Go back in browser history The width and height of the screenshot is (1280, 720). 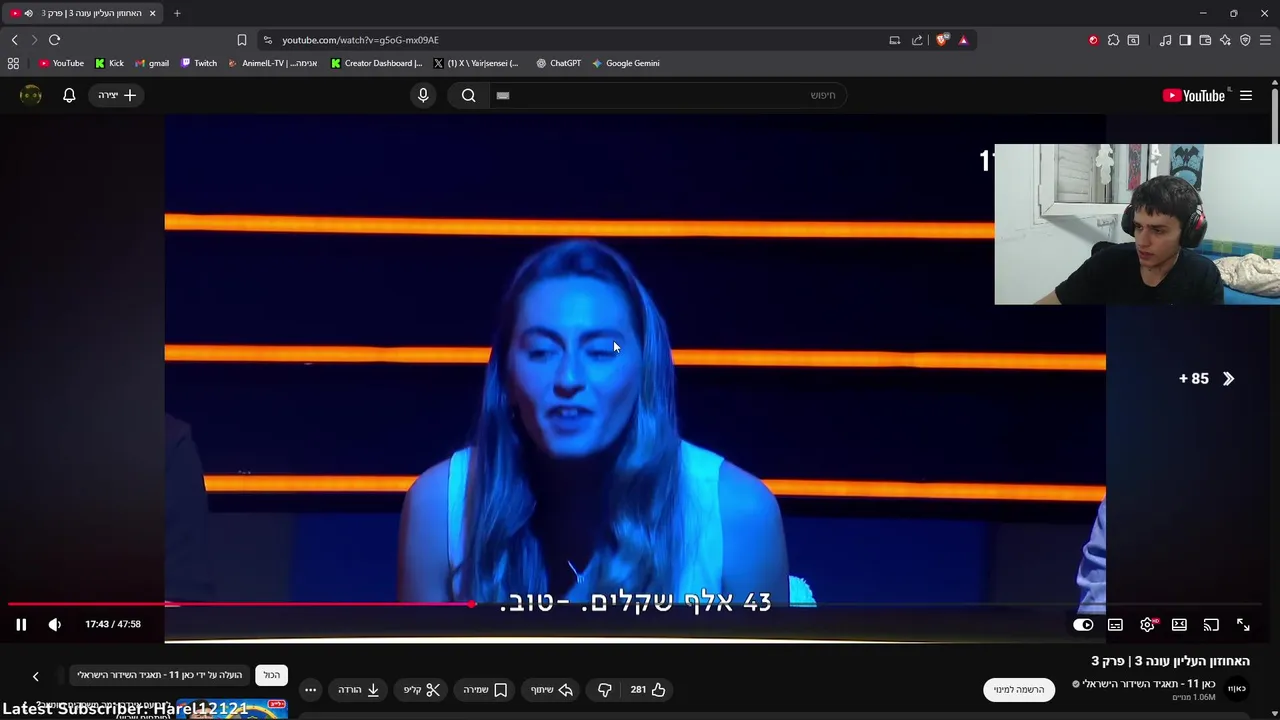coord(14,40)
